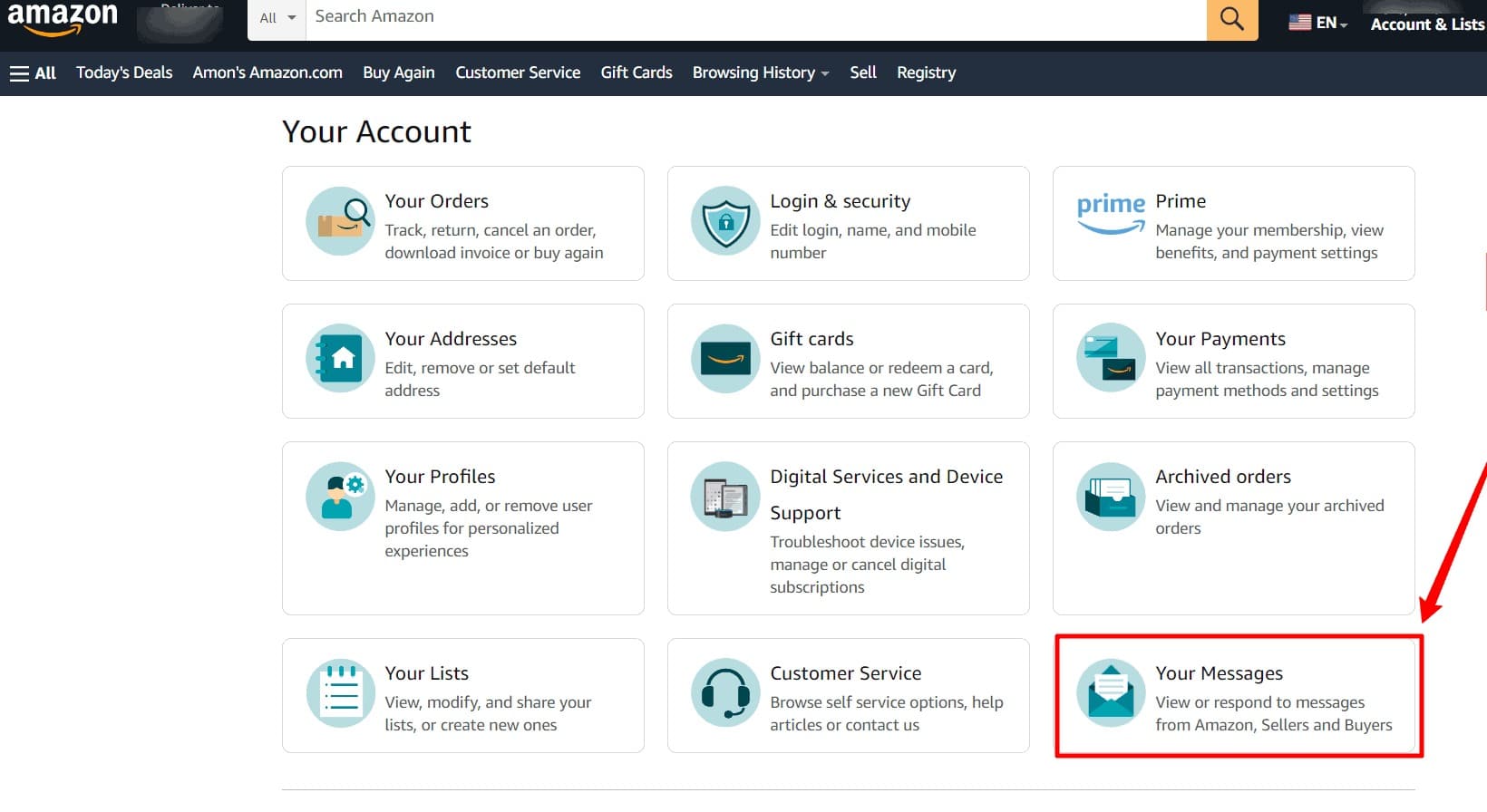Click 'Manage, add, or remove user profiles' text
Screen dimensions: 1487x812
point(488,528)
